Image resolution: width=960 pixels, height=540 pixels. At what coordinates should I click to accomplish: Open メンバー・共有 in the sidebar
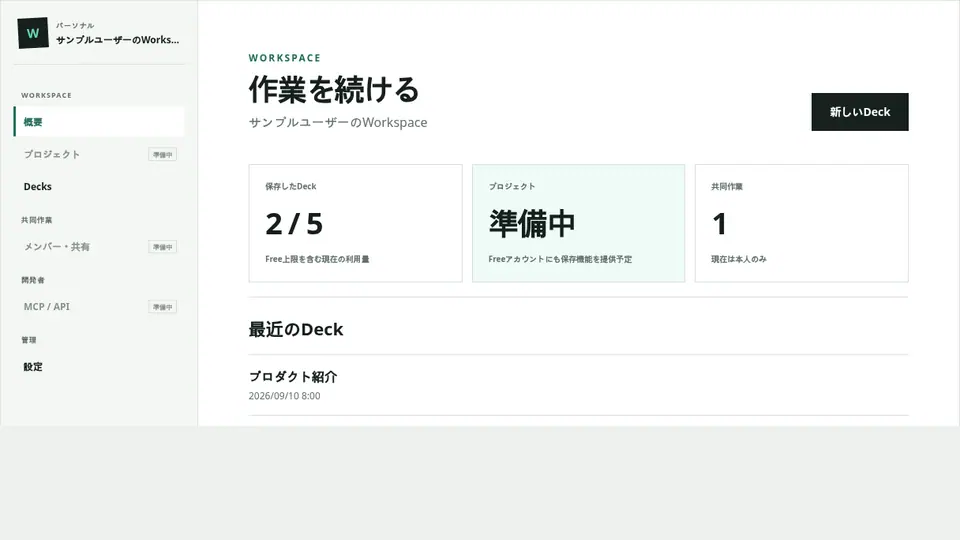click(99, 247)
